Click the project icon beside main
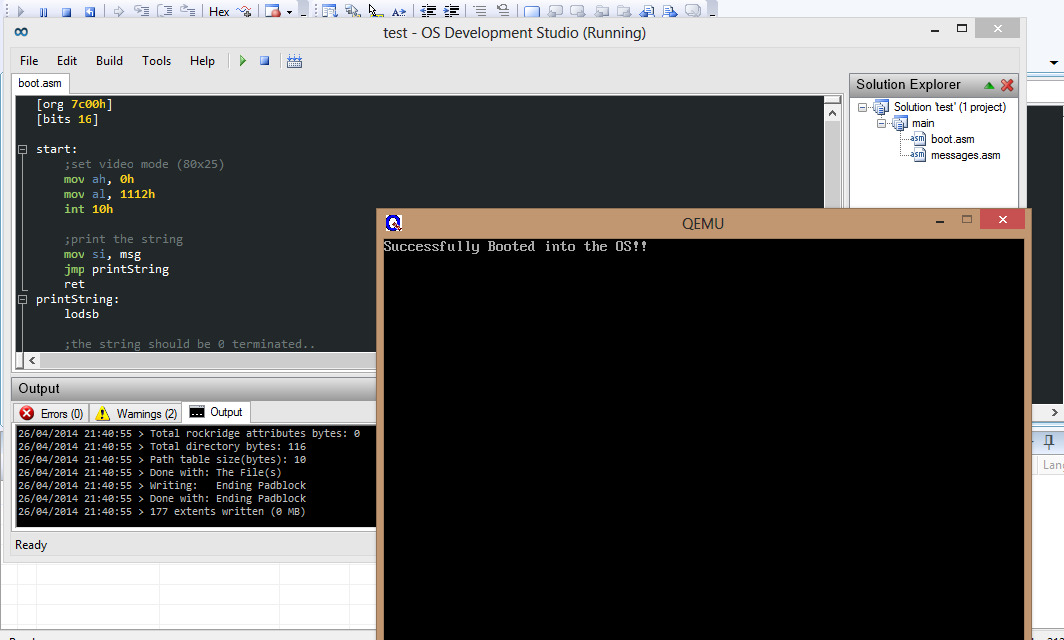Image resolution: width=1064 pixels, height=640 pixels. click(900, 124)
